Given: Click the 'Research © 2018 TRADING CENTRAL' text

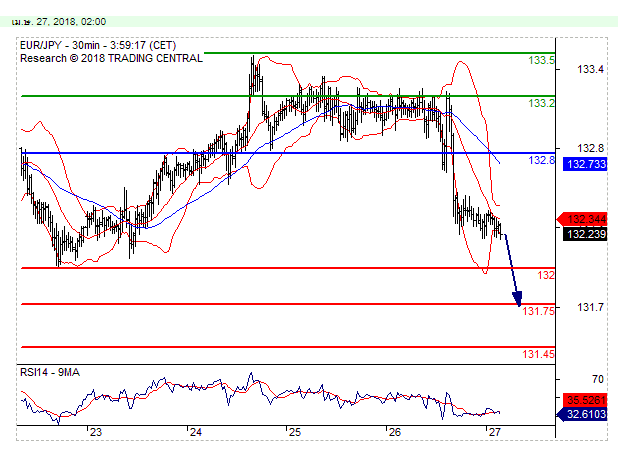Looking at the screenshot, I should (111, 58).
